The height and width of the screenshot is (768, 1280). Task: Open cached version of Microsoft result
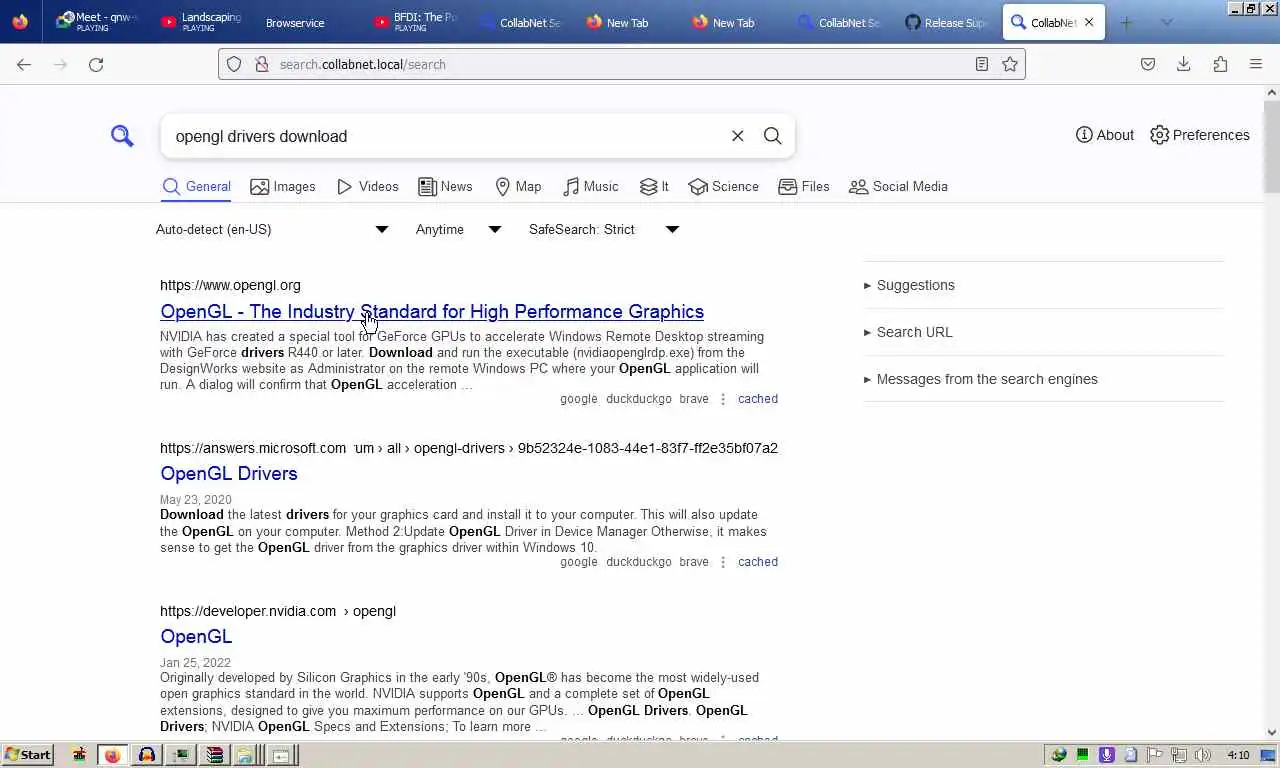pos(758,562)
